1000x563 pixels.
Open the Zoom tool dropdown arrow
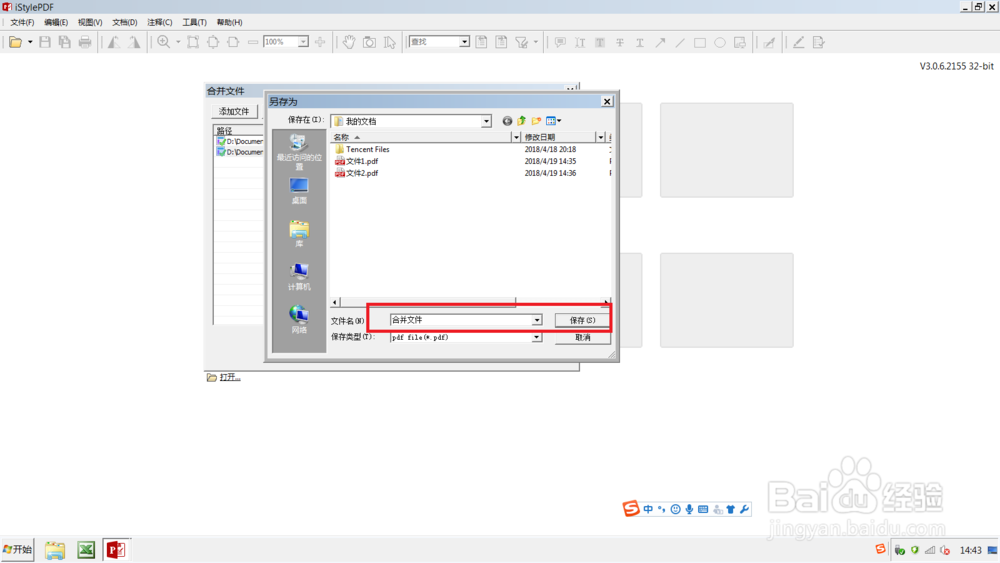[178, 42]
